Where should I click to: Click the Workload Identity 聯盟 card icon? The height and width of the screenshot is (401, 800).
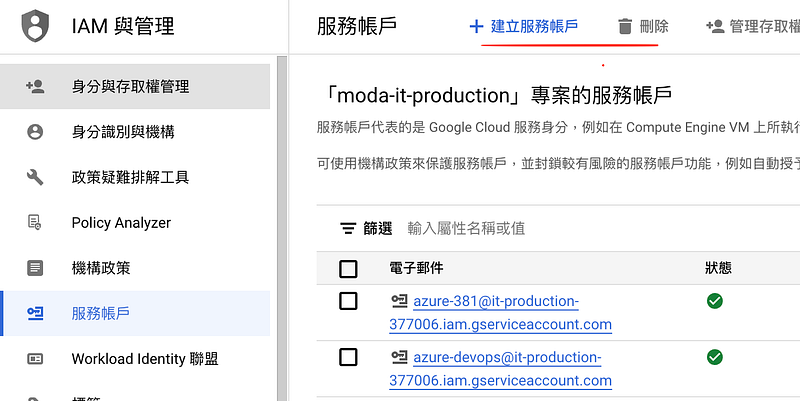coord(35,359)
